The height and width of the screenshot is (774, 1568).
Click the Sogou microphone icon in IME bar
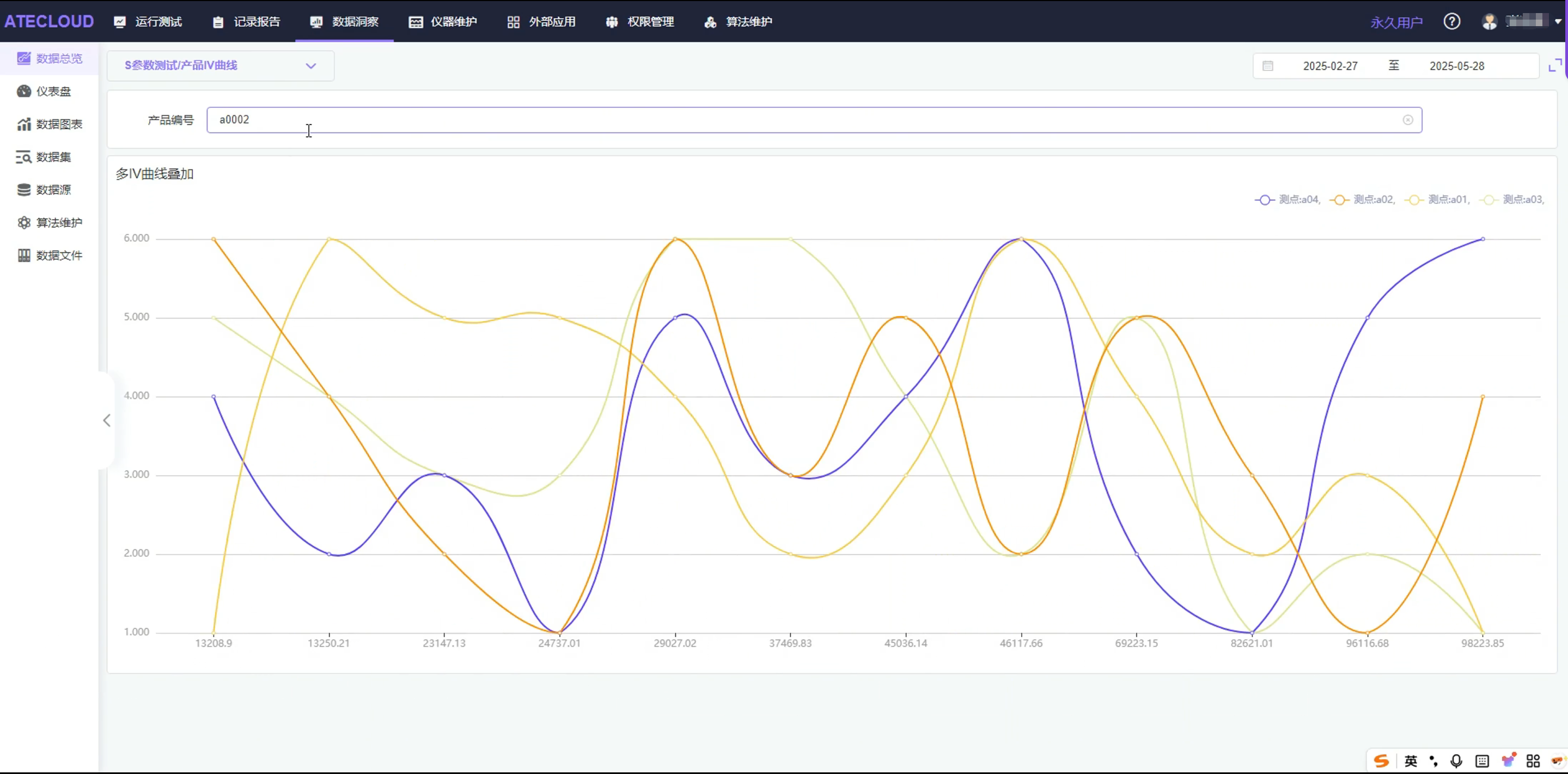[x=1456, y=760]
